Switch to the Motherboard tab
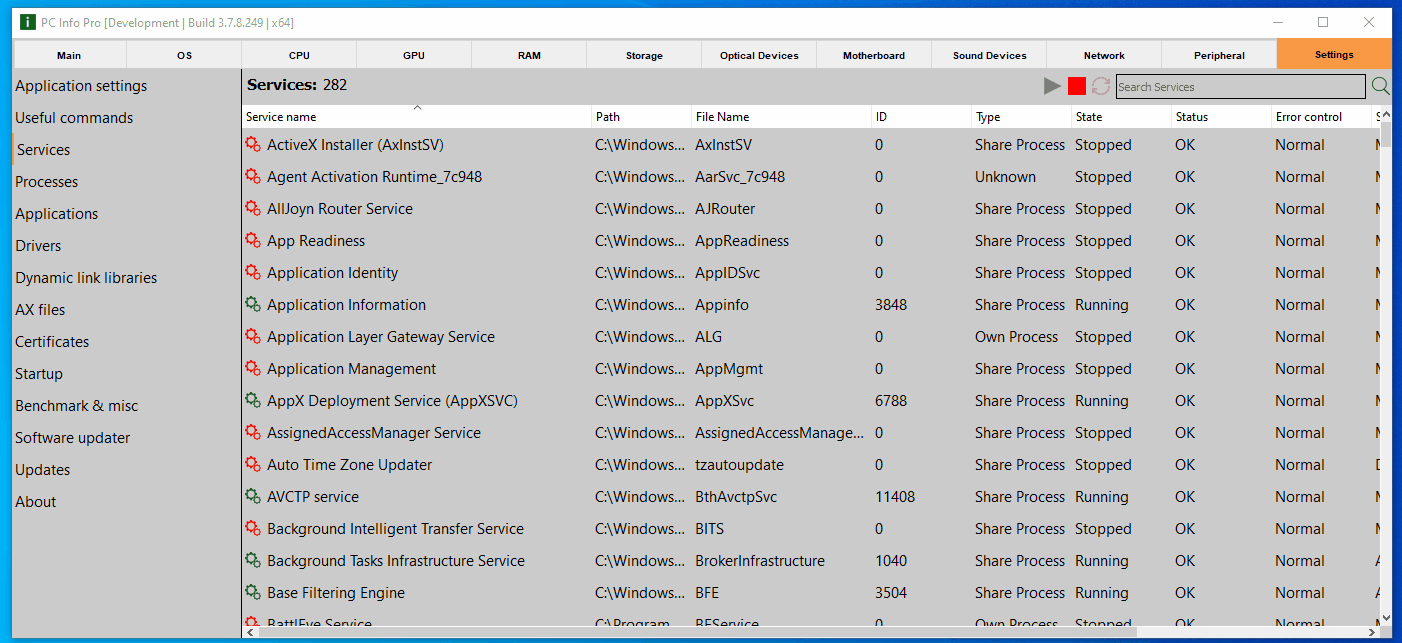Viewport: 1402px width, 643px height. pos(874,55)
